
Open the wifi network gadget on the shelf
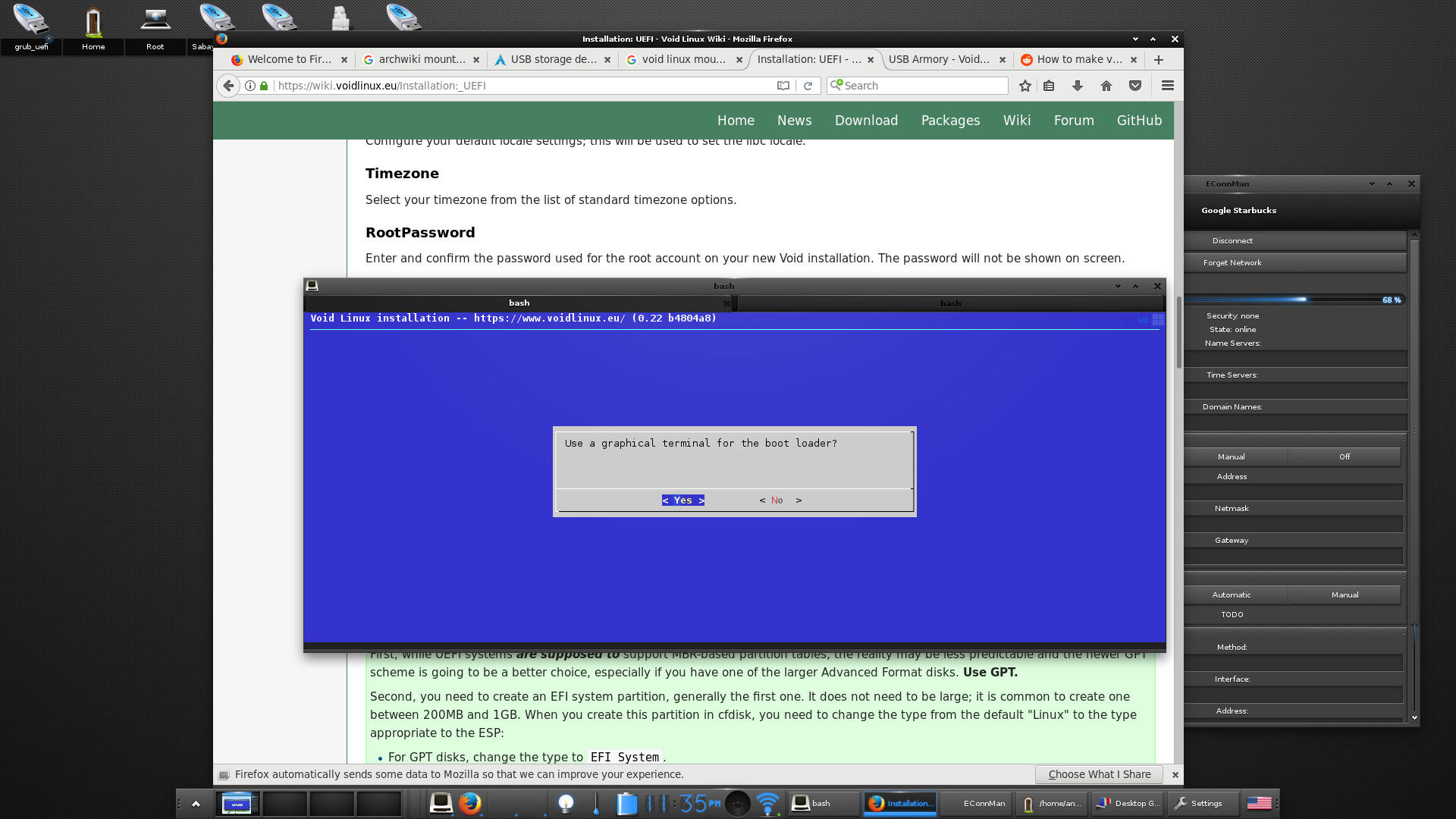(768, 803)
